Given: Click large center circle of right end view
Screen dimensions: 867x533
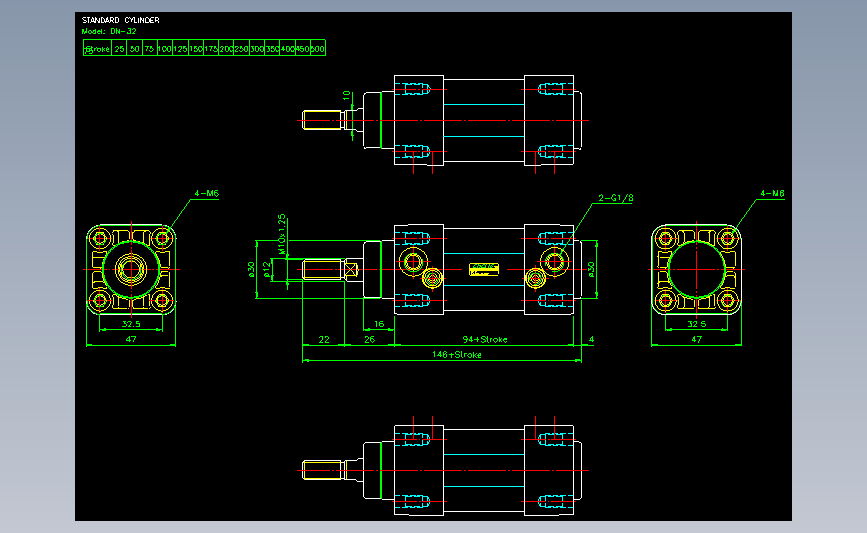Looking at the screenshot, I should click(697, 269).
